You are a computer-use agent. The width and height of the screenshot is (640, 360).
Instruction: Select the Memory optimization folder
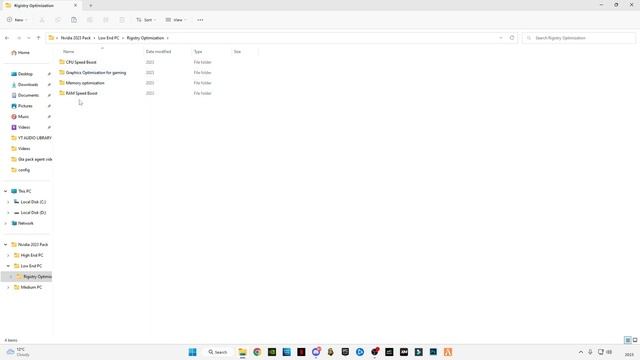[85, 83]
